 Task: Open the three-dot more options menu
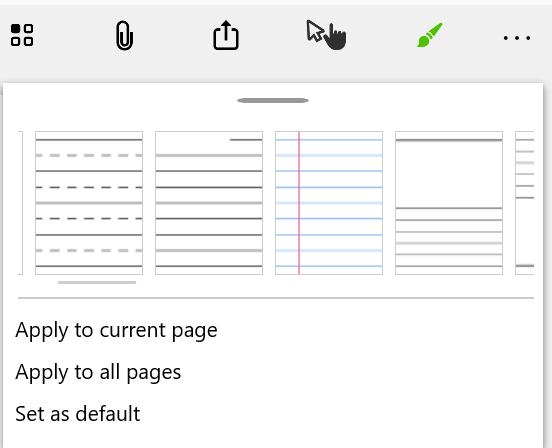click(x=517, y=38)
